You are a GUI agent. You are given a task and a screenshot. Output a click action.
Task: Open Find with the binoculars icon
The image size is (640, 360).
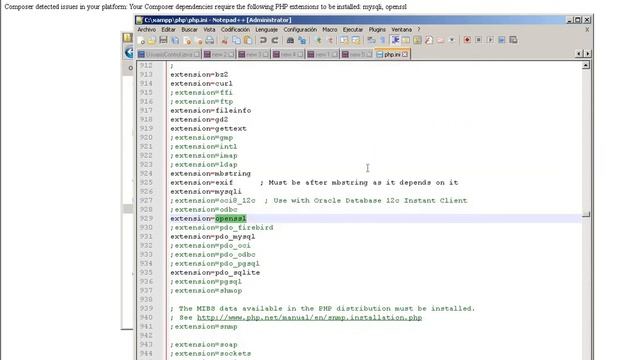pos(290,40)
